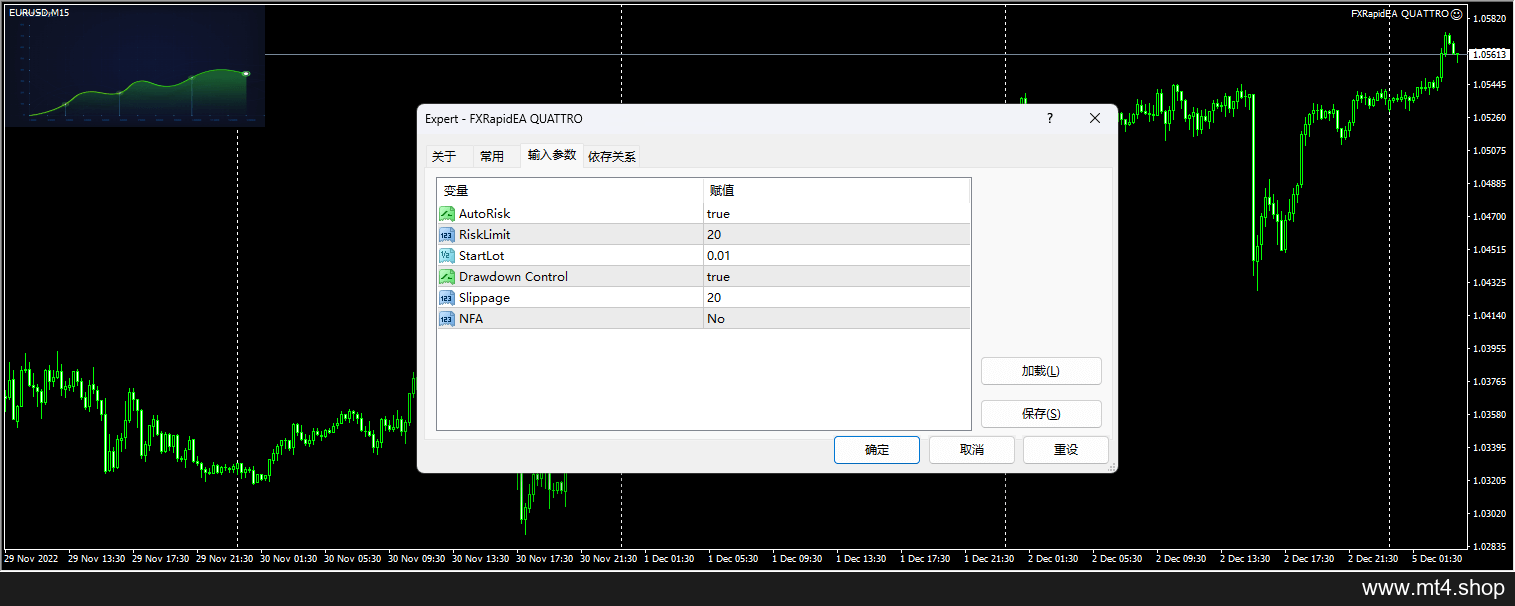Click the EURUSD,M15 chart label

(40, 12)
